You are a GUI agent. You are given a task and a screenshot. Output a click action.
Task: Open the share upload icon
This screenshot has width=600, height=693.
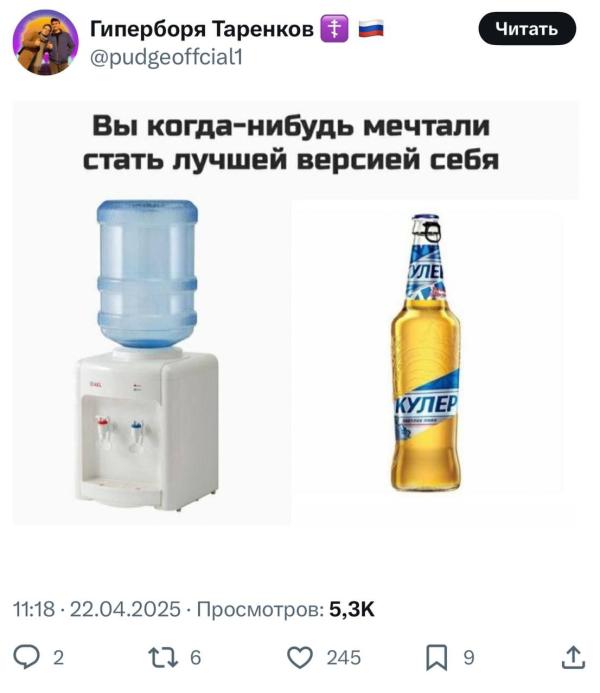tap(573, 657)
